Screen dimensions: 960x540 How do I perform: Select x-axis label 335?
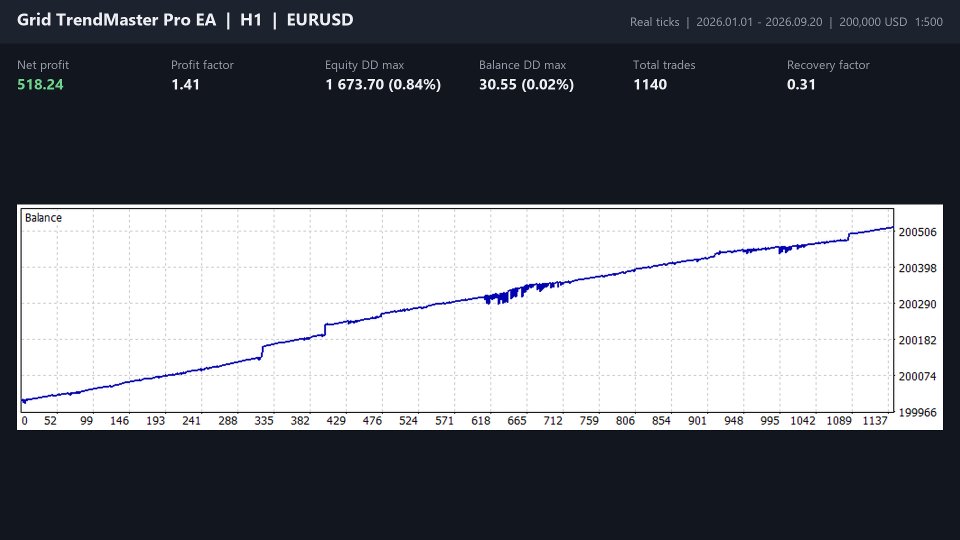(264, 421)
